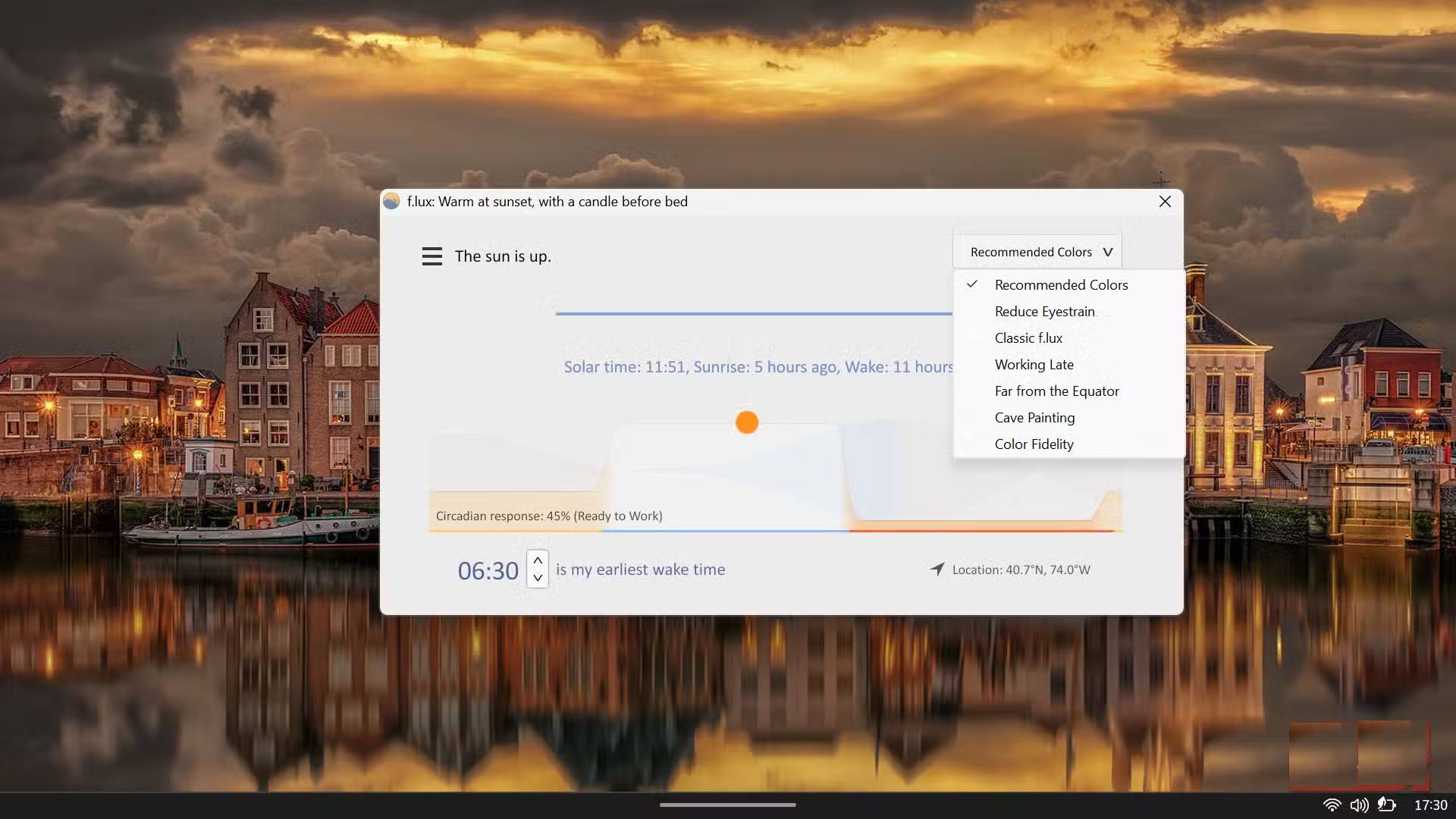
Task: Decrease wake time with the down stepper arrow
Action: pos(537,579)
